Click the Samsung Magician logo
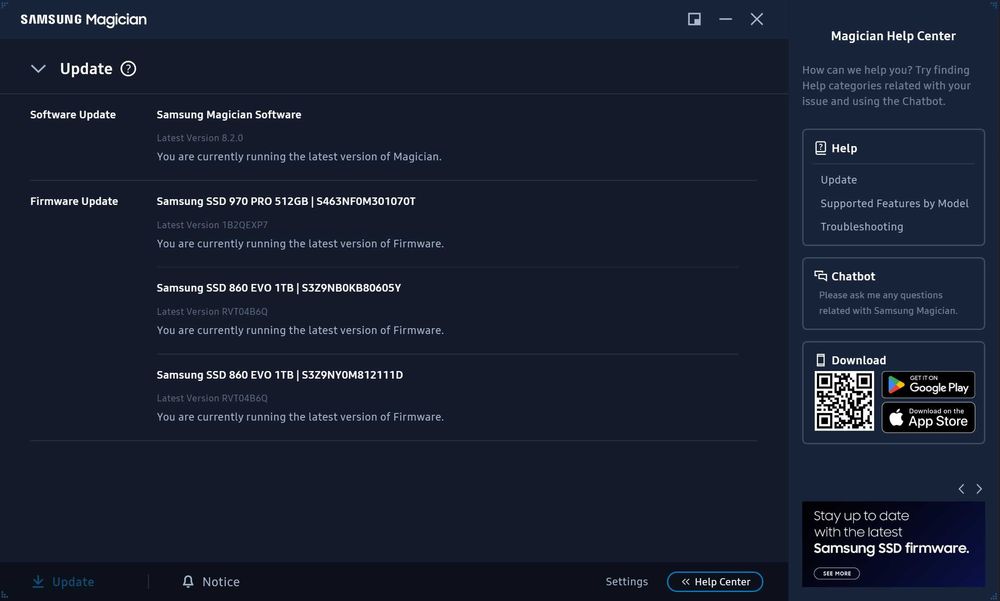Viewport: 1000px width, 601px height. coord(84,20)
